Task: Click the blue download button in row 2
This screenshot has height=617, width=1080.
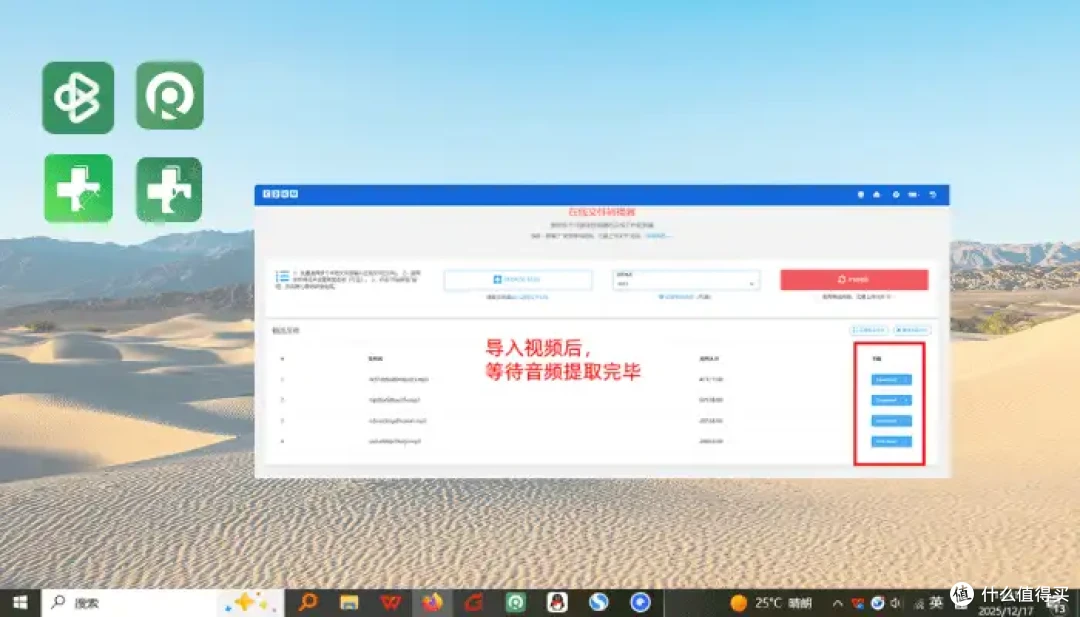Action: pyautogui.click(x=891, y=400)
